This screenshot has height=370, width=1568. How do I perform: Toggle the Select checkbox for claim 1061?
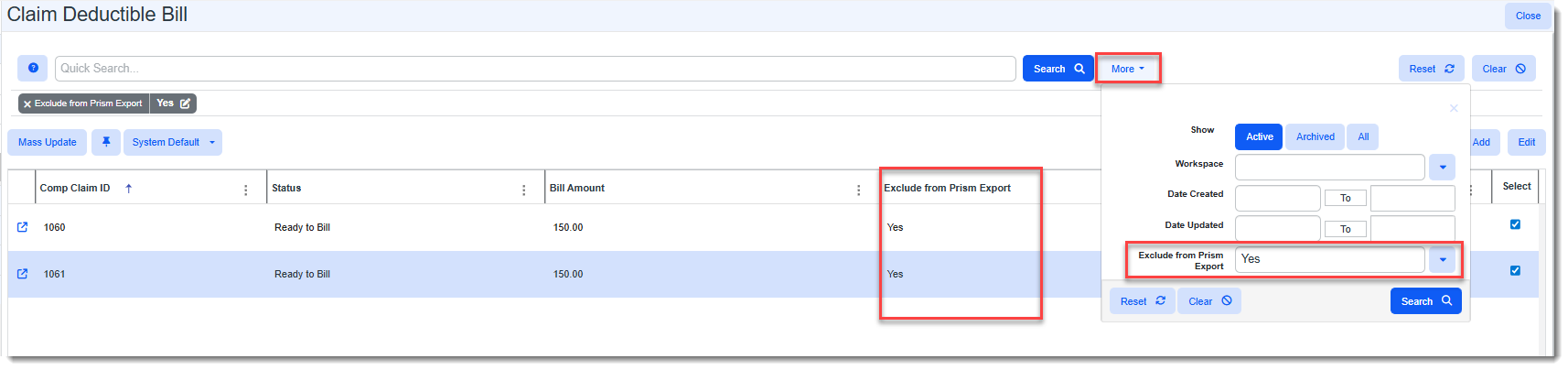(1515, 270)
